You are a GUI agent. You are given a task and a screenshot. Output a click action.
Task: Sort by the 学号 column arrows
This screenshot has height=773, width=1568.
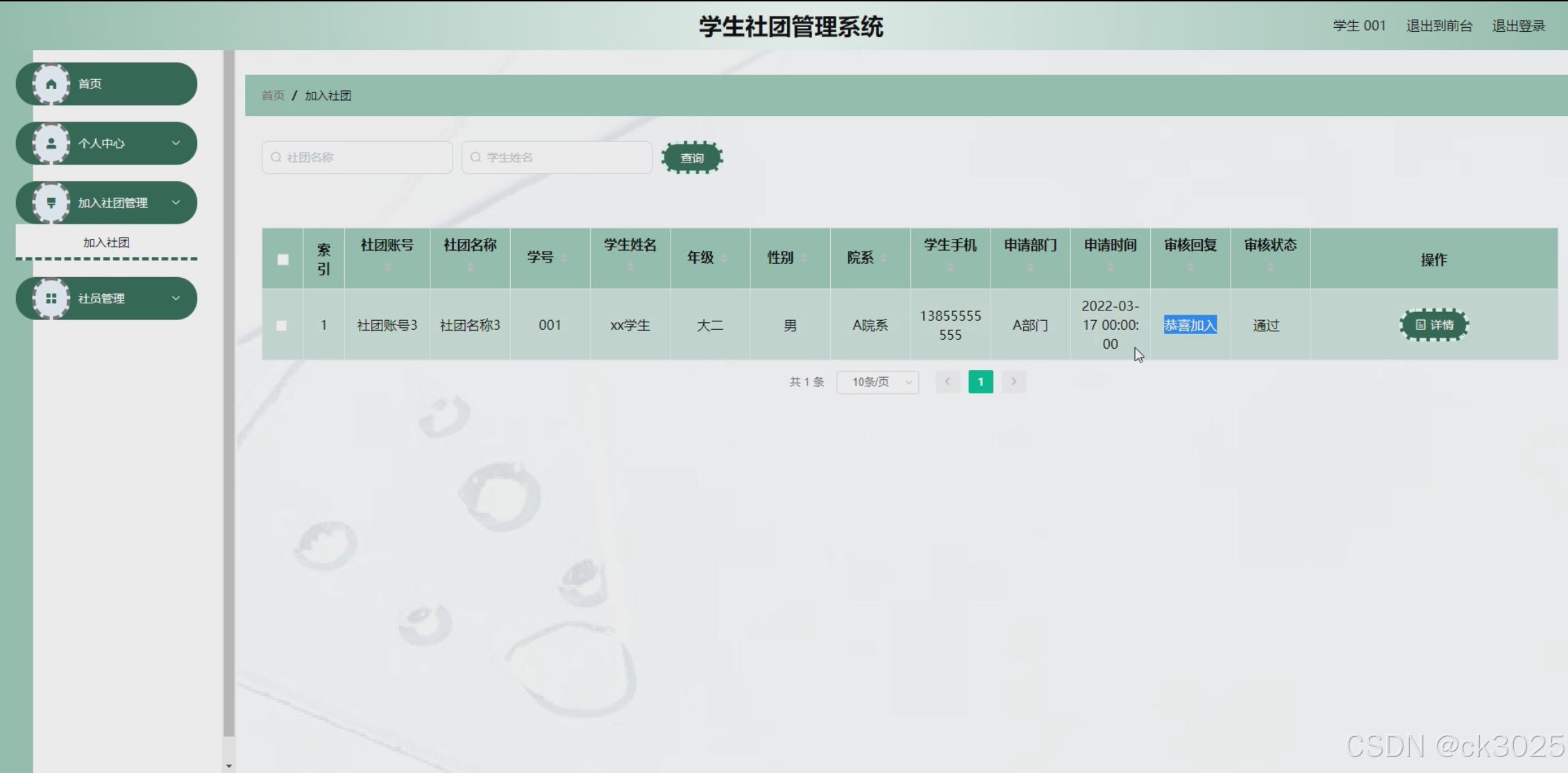pyautogui.click(x=563, y=258)
